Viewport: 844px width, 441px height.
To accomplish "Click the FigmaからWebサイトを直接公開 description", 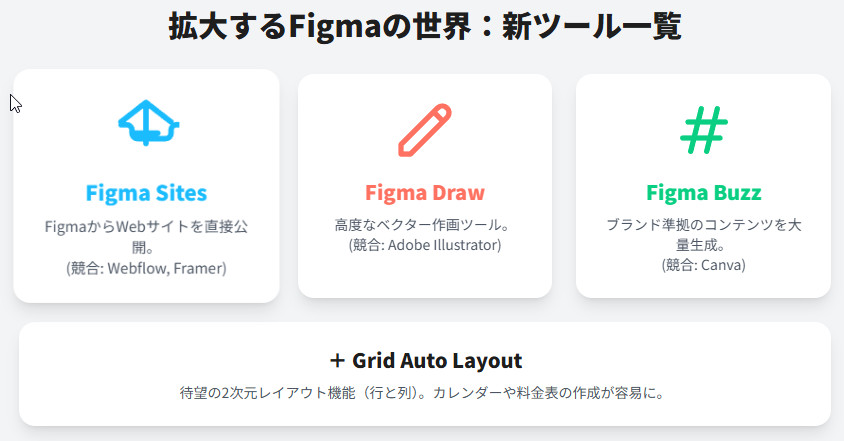I will click(146, 237).
